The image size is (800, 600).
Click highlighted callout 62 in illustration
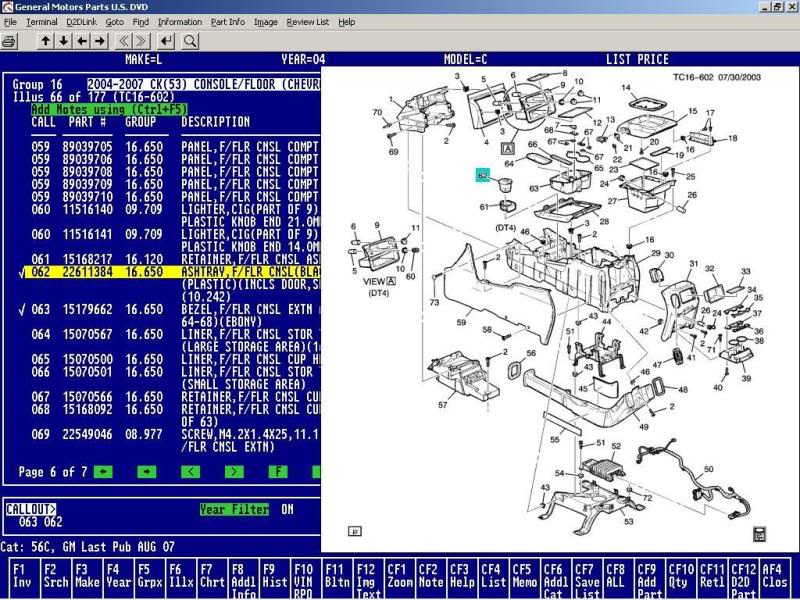click(483, 175)
